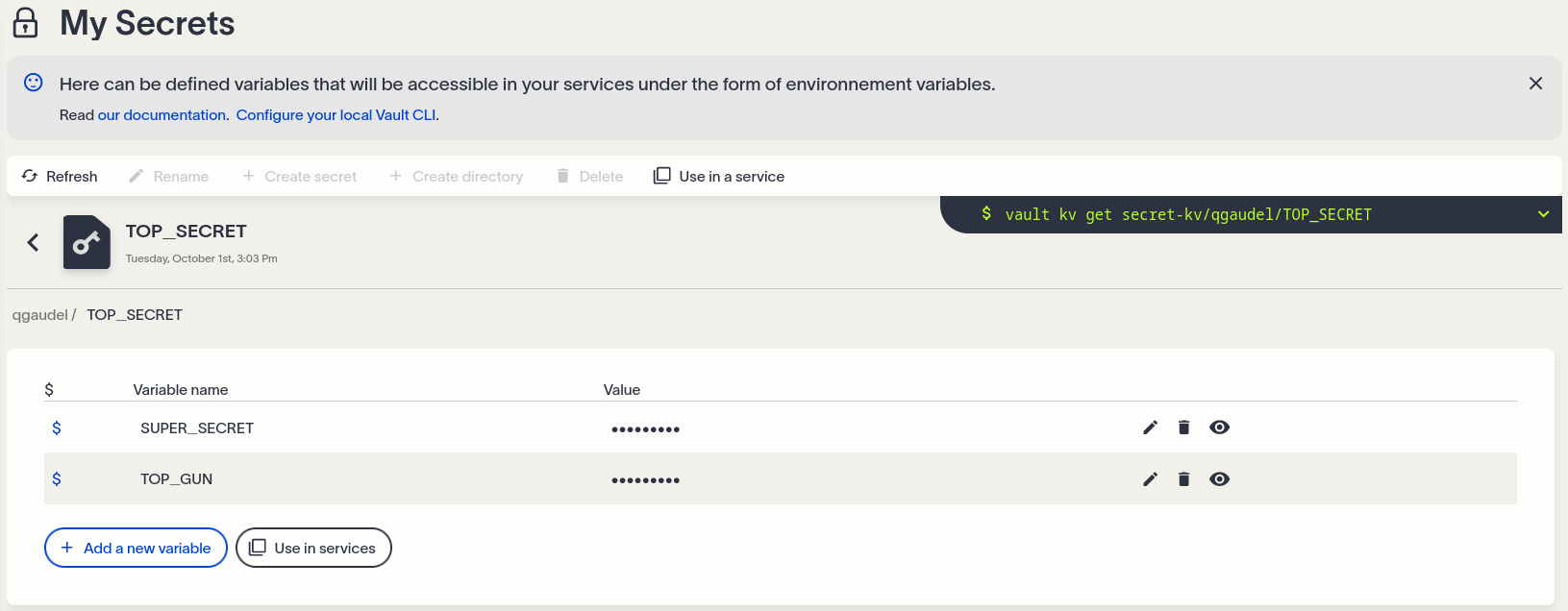Viewport: 1568px width, 611px height.
Task: Delete the TOP_GUN variable trash icon
Action: click(x=1184, y=479)
